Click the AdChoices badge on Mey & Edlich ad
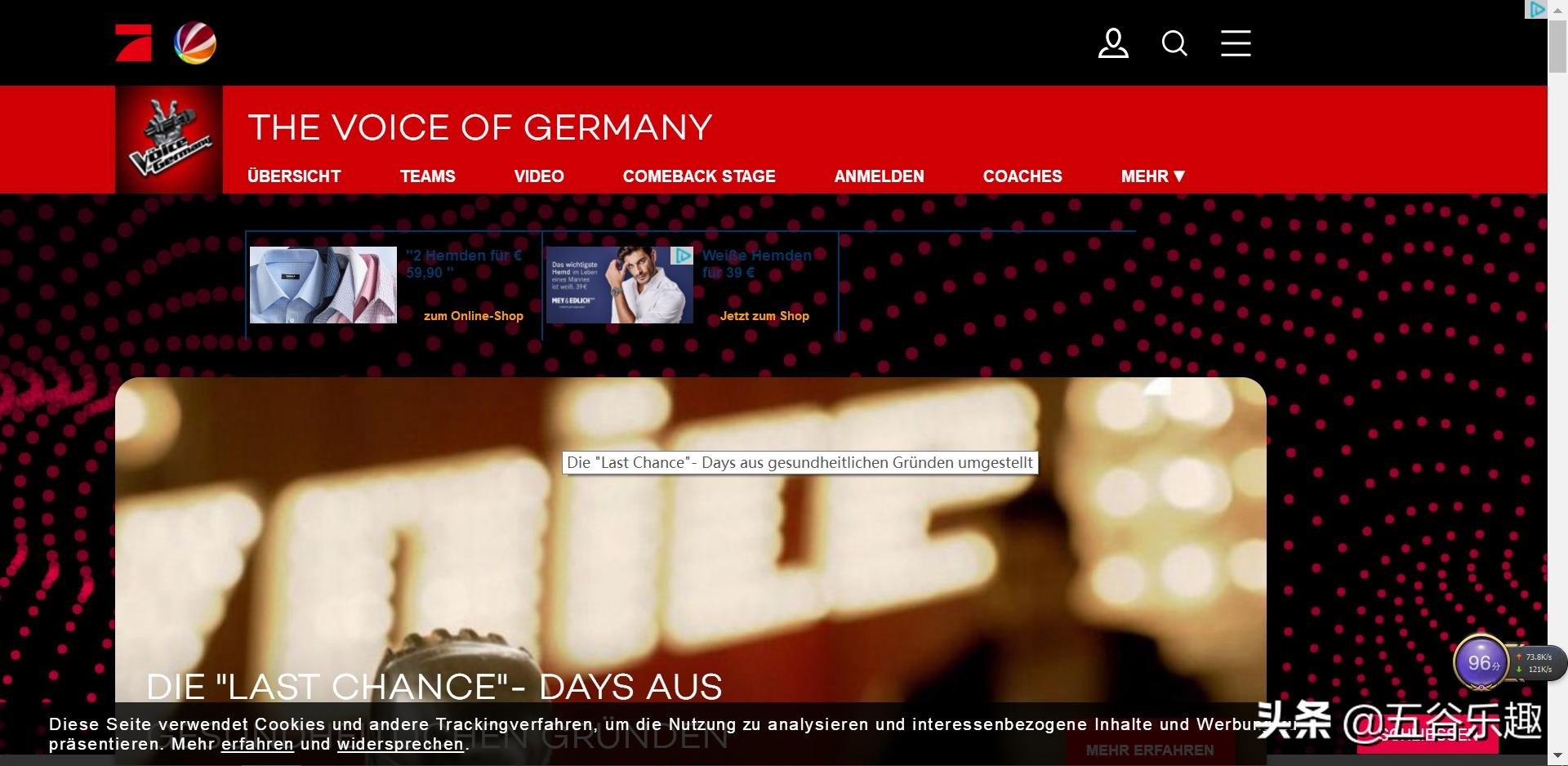1568x766 pixels. tap(682, 256)
